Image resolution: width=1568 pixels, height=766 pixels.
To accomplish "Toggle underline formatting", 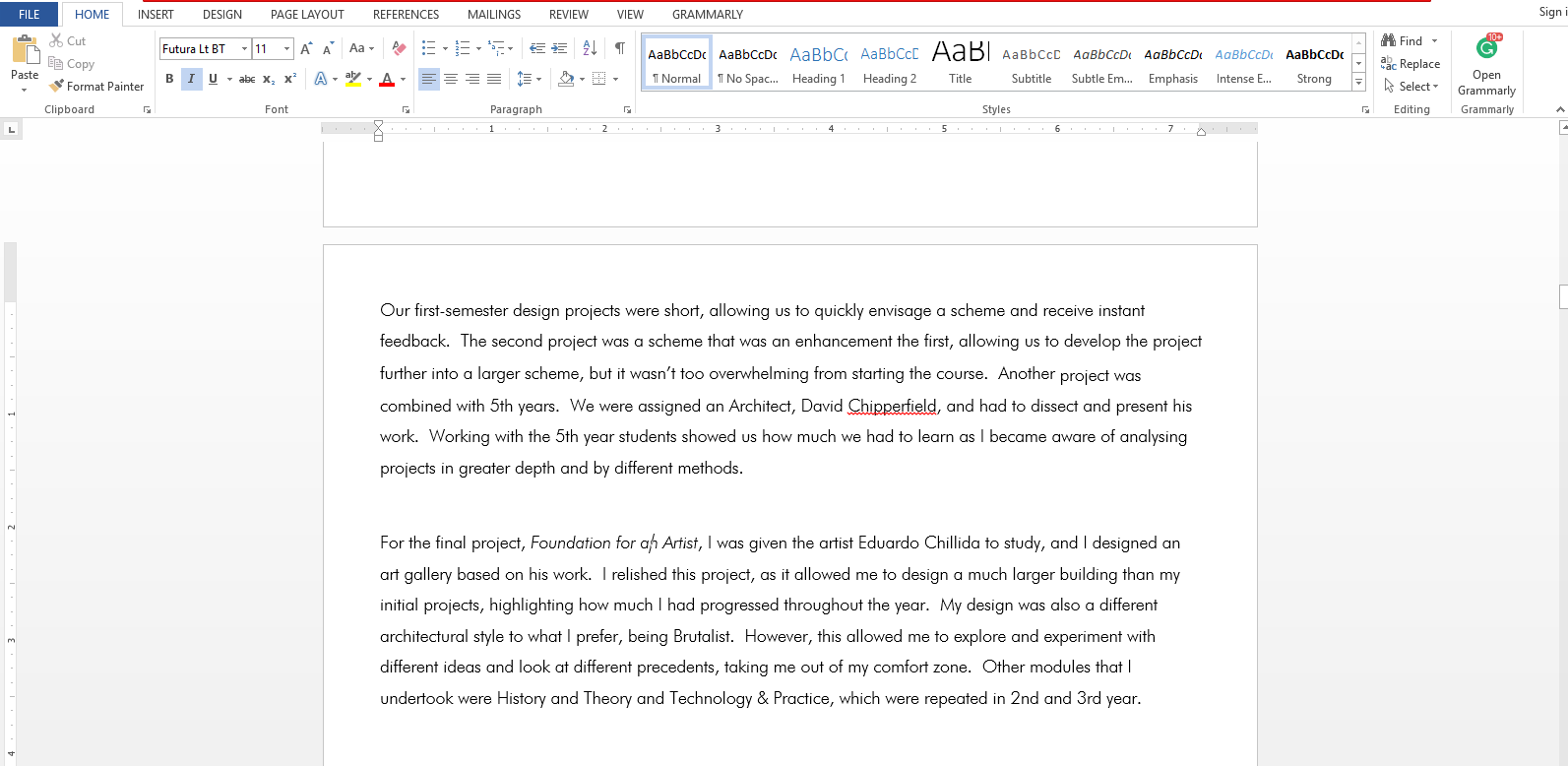I will pos(213,79).
